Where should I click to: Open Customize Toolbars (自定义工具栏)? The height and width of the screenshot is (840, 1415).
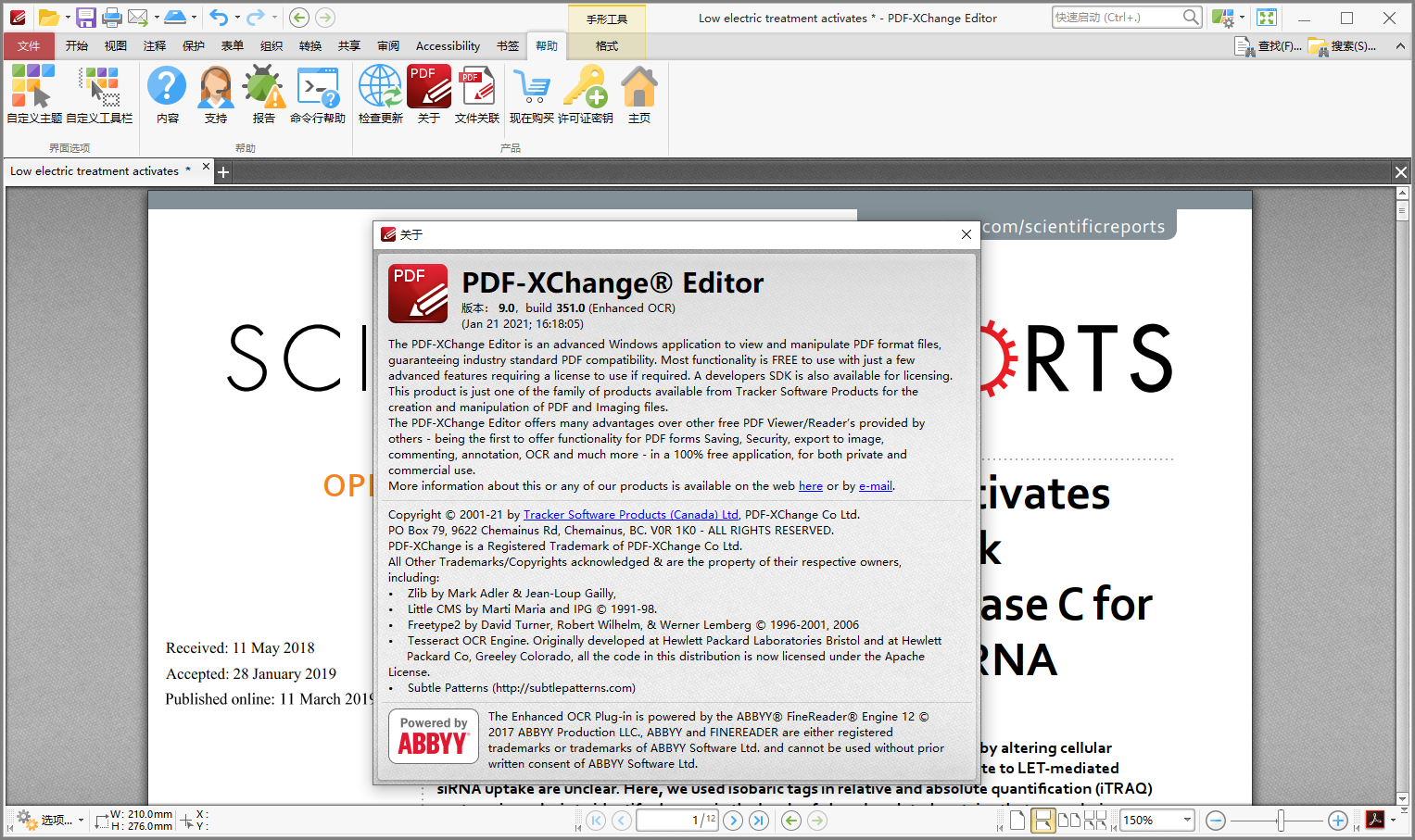(x=99, y=94)
